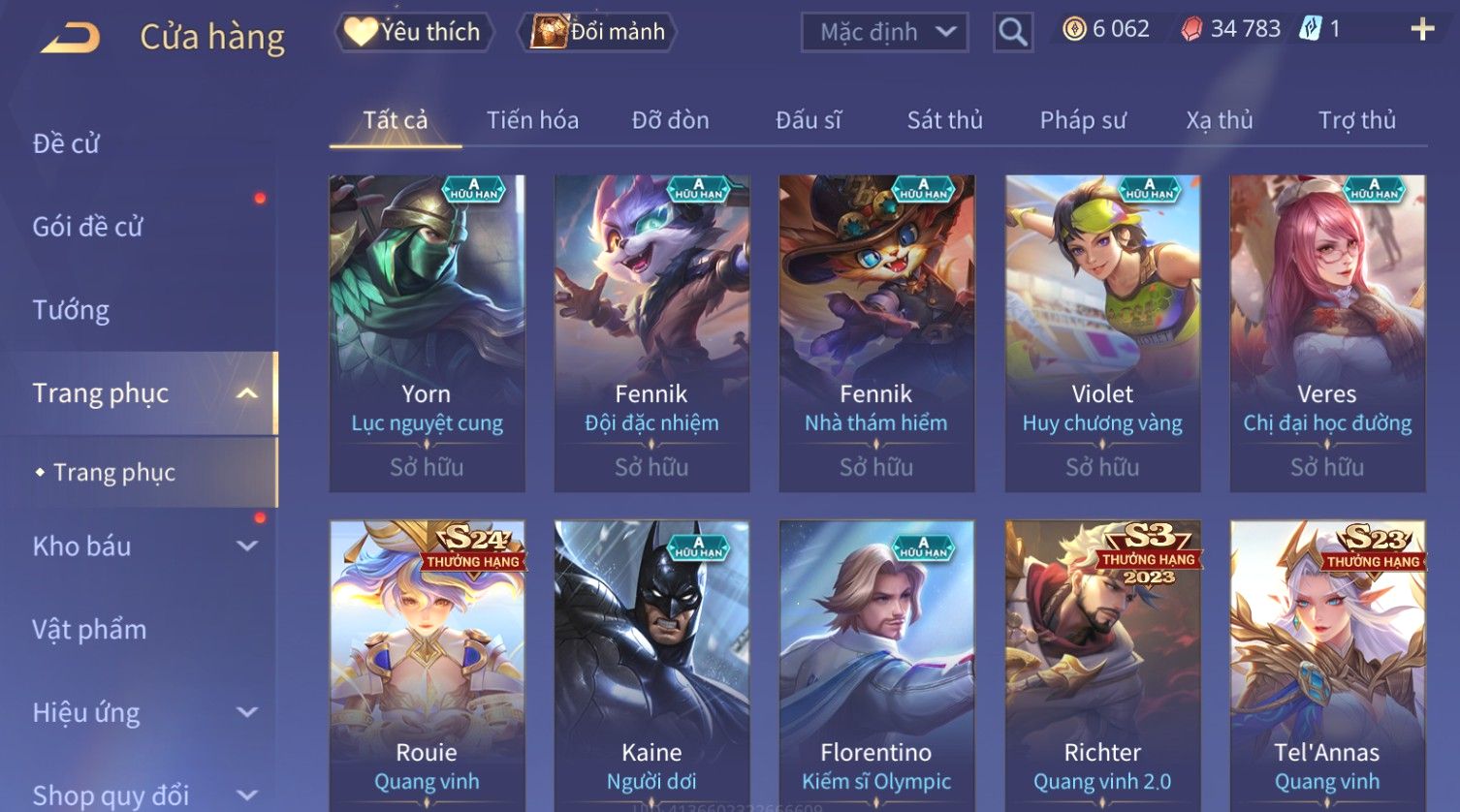Tap the red ruby currency icon
1460x812 pixels.
click(x=1191, y=30)
